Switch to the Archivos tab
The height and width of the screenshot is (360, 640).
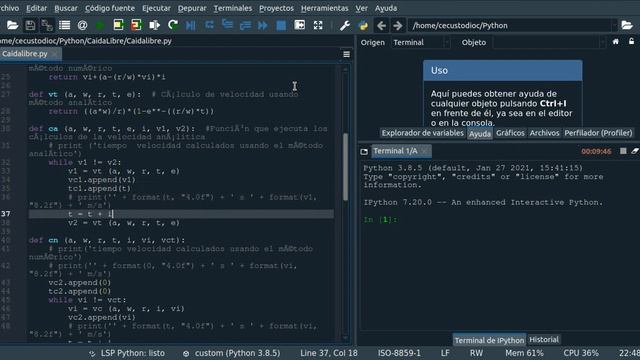pyautogui.click(x=544, y=133)
